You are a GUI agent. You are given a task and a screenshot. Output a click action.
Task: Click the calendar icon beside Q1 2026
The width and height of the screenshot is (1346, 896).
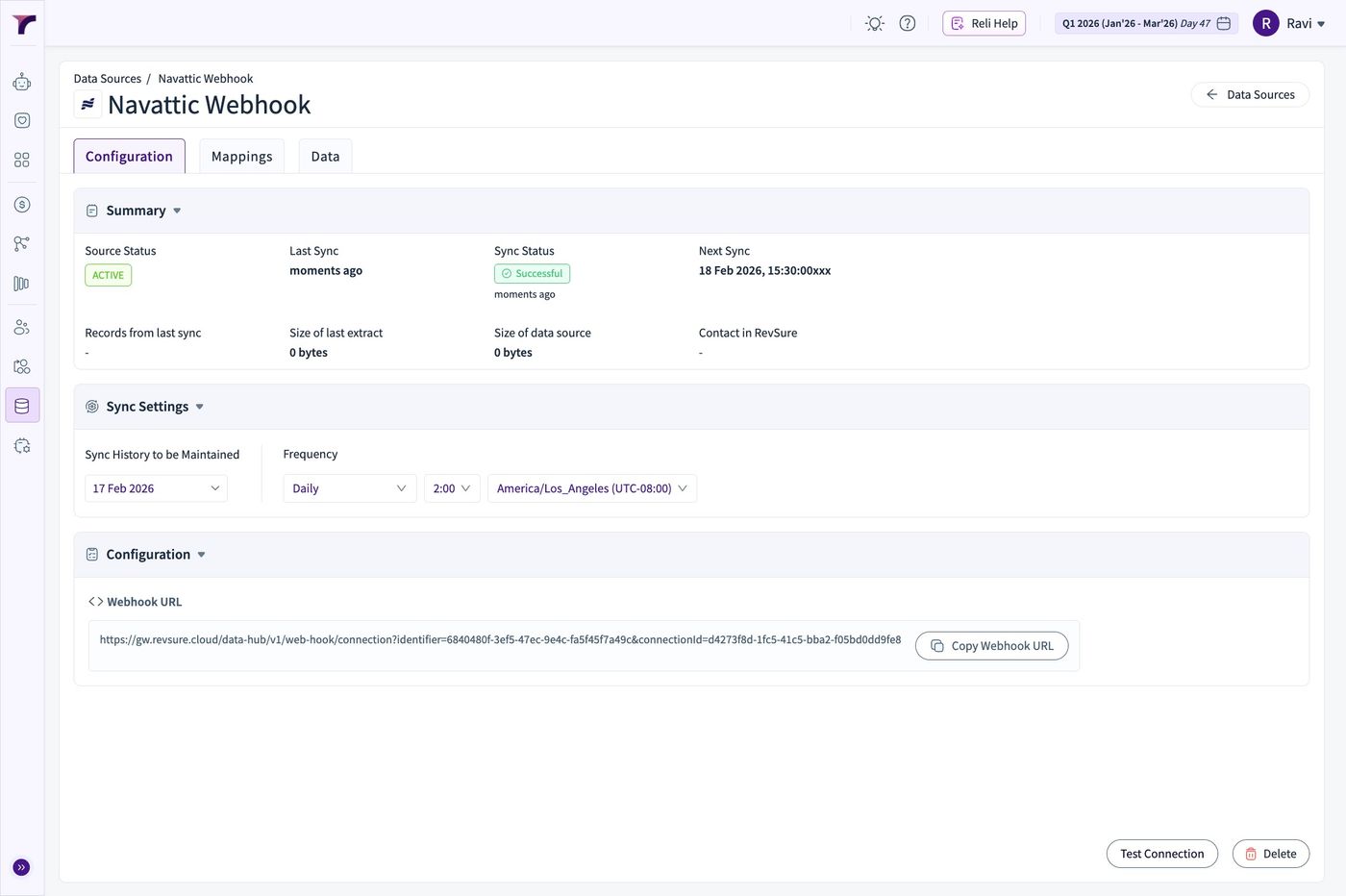(1224, 24)
